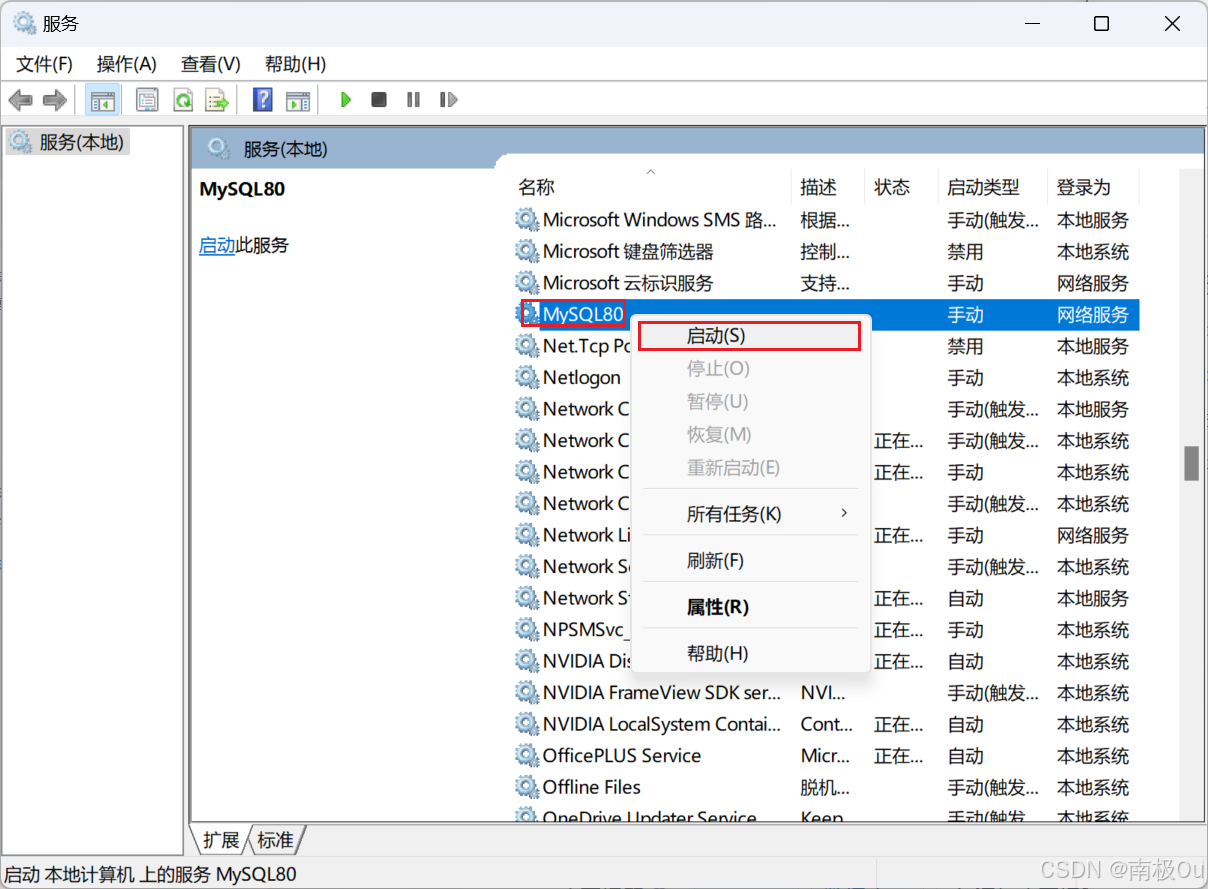Screen dimensions: 1208x889
Task: Click the Pause Service toolbar icon
Action: 413,100
